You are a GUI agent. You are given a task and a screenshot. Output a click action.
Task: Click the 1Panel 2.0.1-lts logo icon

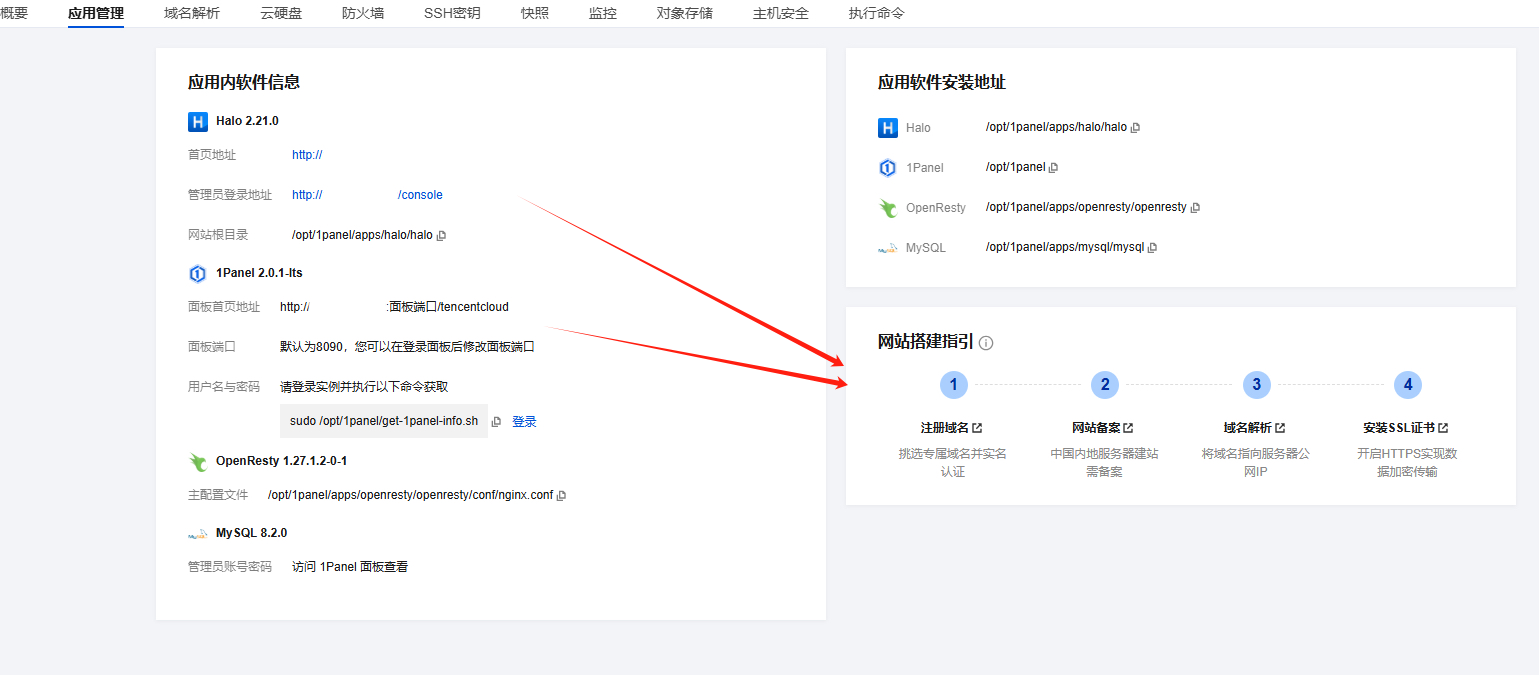[197, 274]
